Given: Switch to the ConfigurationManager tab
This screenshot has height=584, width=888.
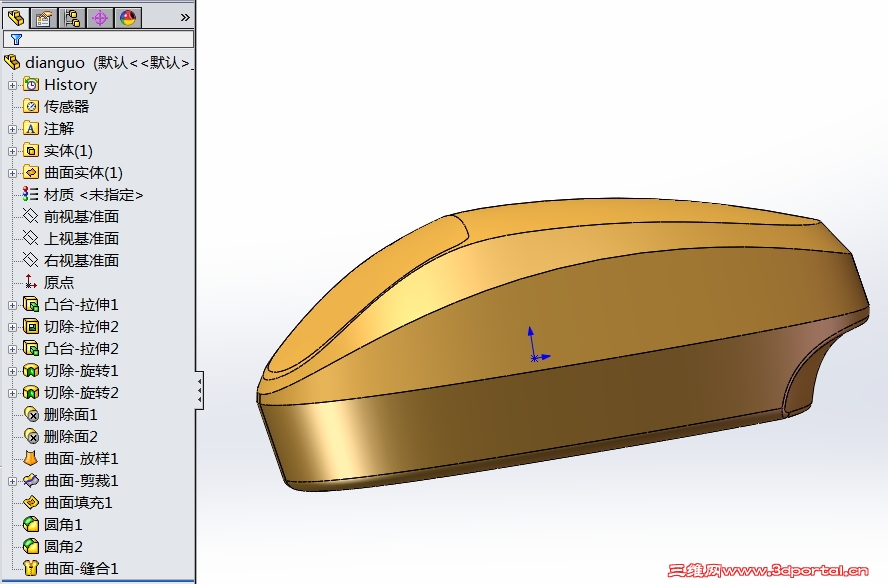Looking at the screenshot, I should (x=72, y=18).
